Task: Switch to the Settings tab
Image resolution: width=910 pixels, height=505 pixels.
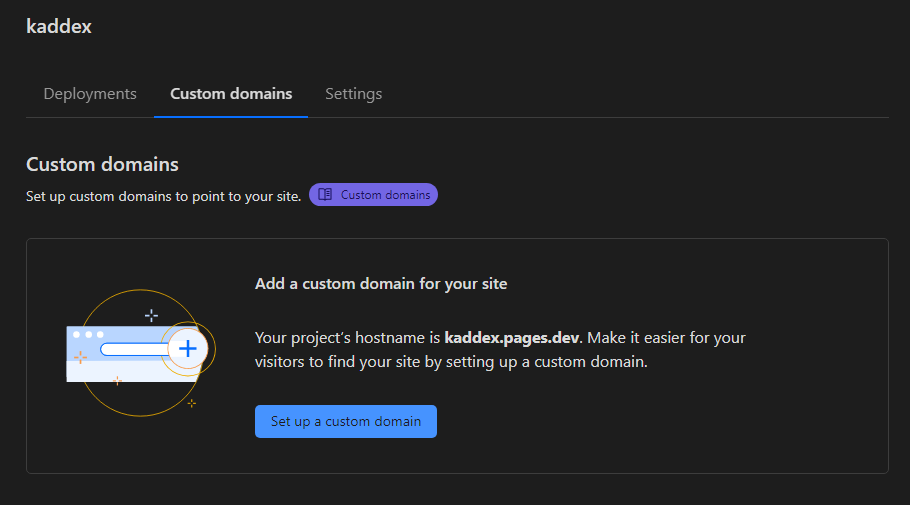Action: pyautogui.click(x=353, y=94)
